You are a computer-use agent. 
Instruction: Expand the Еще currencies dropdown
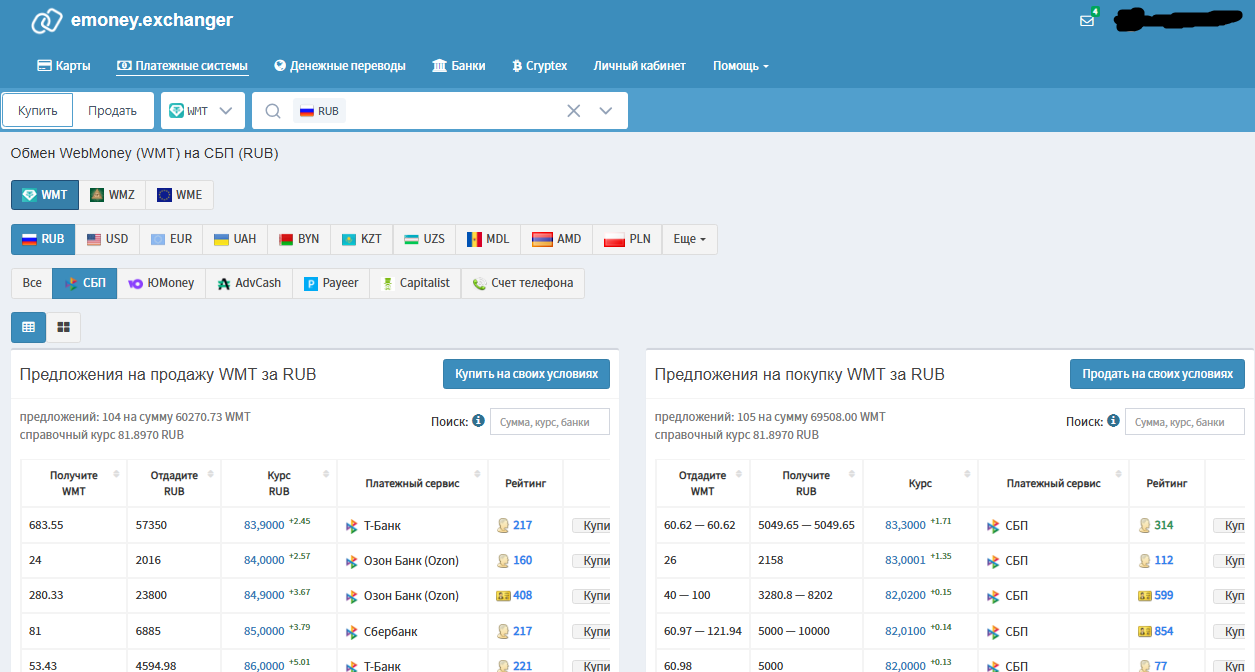click(x=689, y=239)
